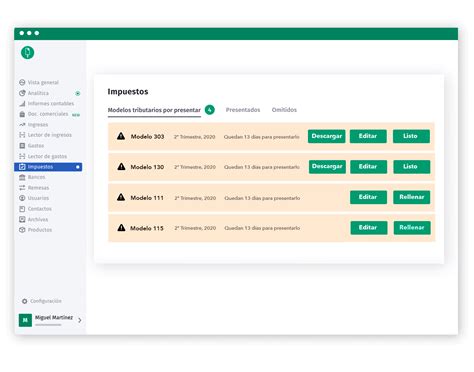Open Contactos from the sidebar

coord(40,209)
